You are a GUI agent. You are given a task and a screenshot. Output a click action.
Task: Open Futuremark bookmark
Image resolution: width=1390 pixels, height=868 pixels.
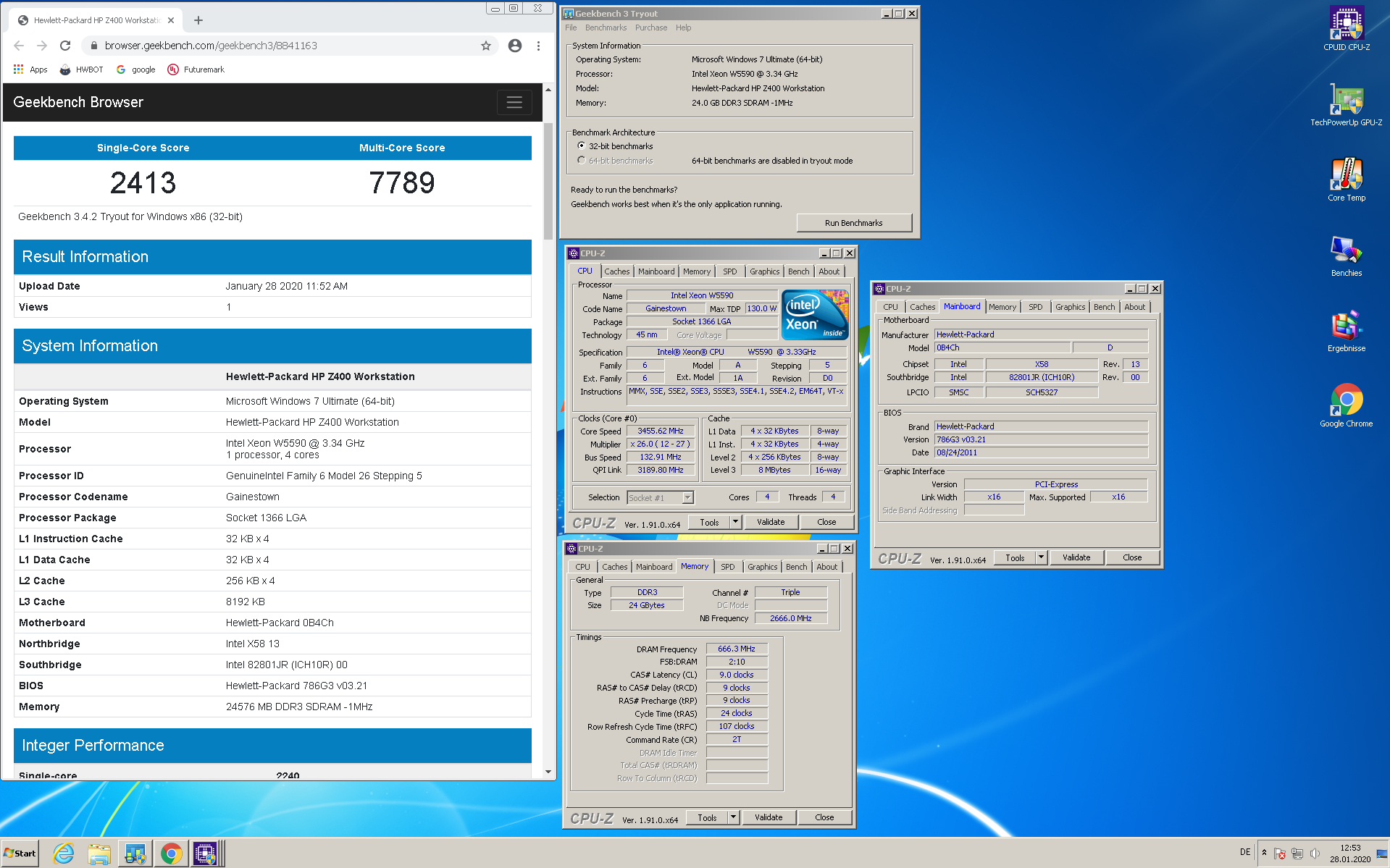[x=196, y=69]
